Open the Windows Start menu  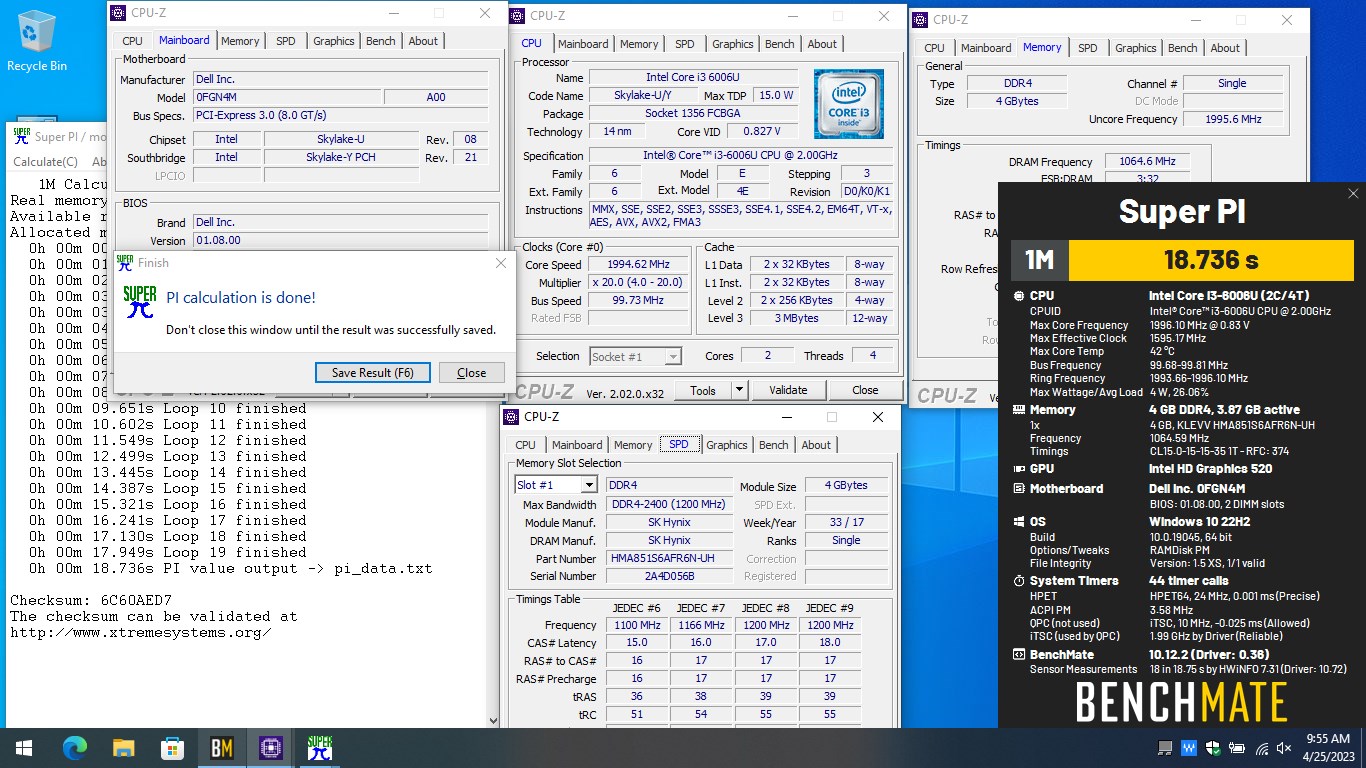pos(24,748)
